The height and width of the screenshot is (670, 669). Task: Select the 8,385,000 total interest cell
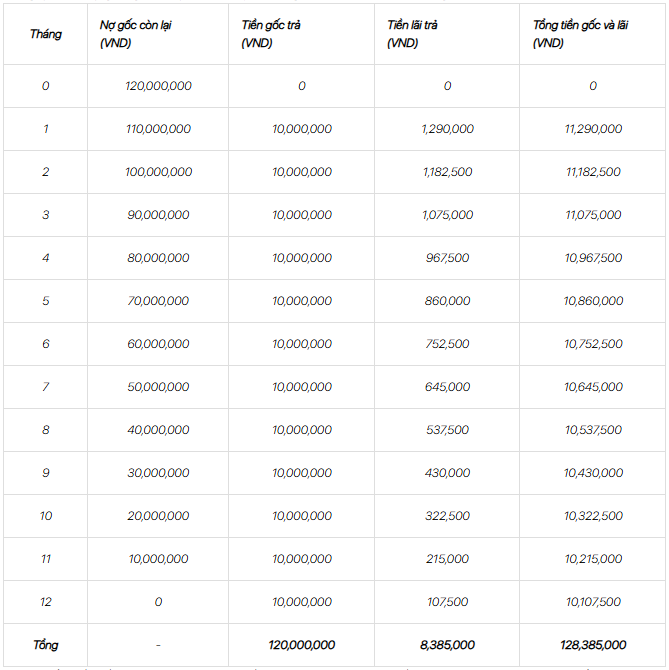coord(447,645)
